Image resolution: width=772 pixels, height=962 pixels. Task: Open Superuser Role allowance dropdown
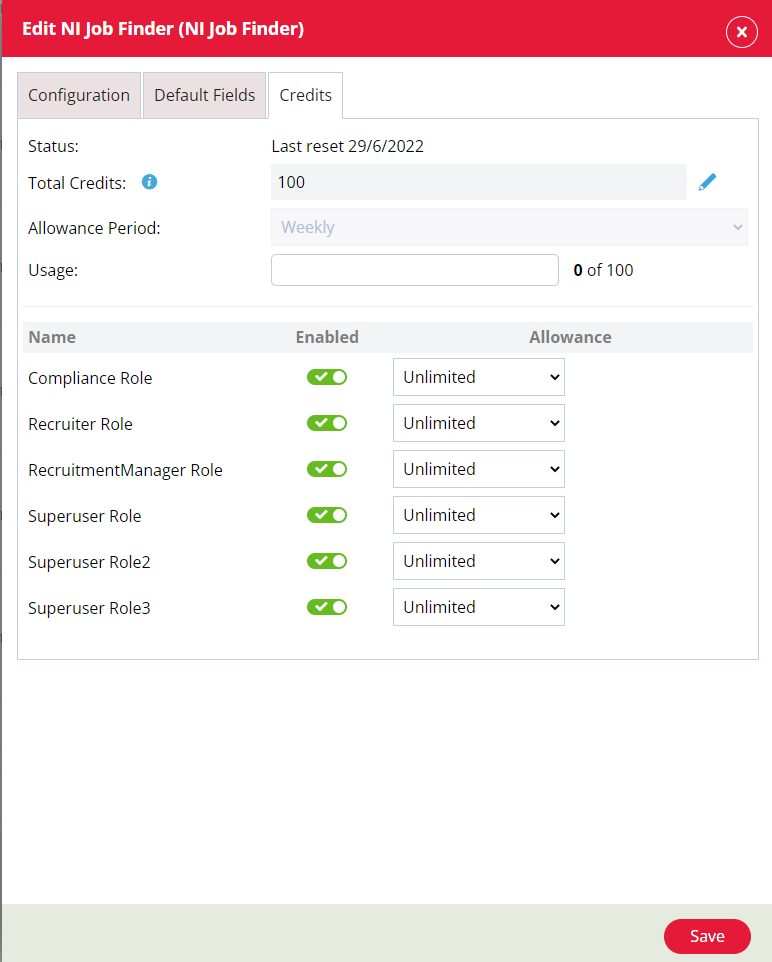pos(479,515)
